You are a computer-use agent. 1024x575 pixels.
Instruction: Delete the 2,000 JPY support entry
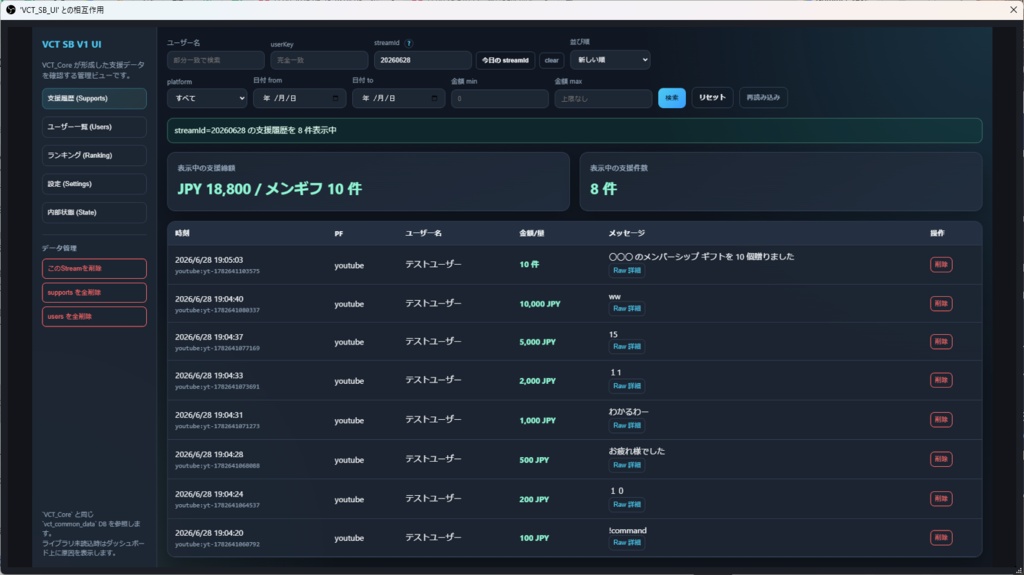click(x=941, y=380)
